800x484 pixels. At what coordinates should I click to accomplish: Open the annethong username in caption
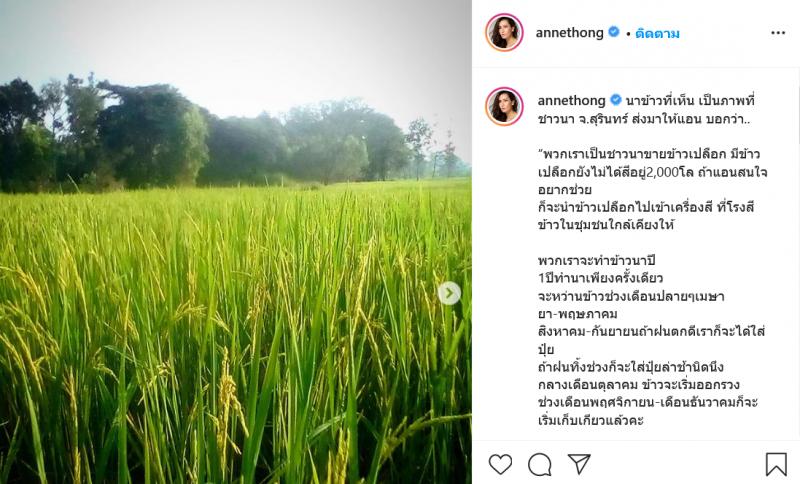(x=571, y=100)
